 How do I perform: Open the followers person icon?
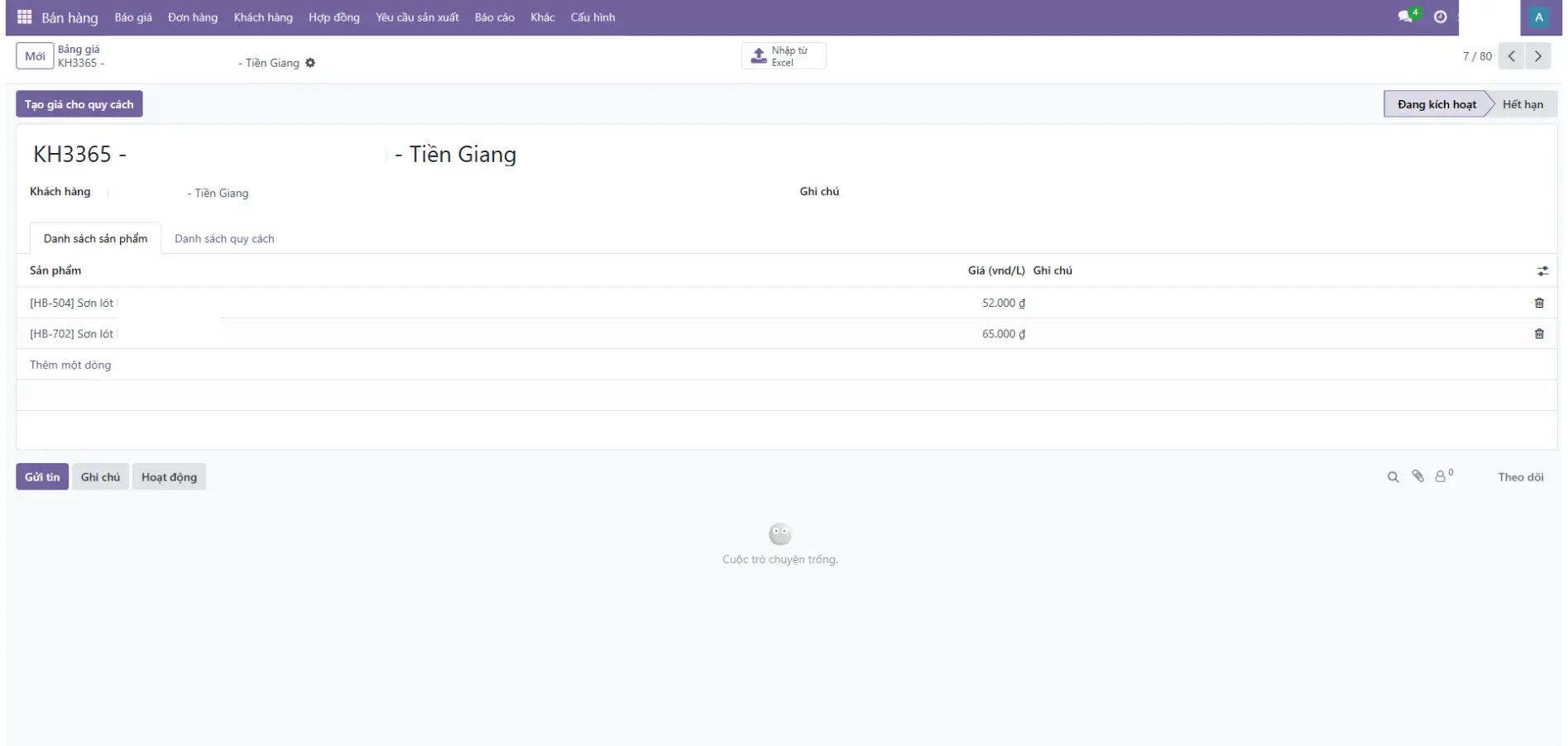tap(1441, 476)
